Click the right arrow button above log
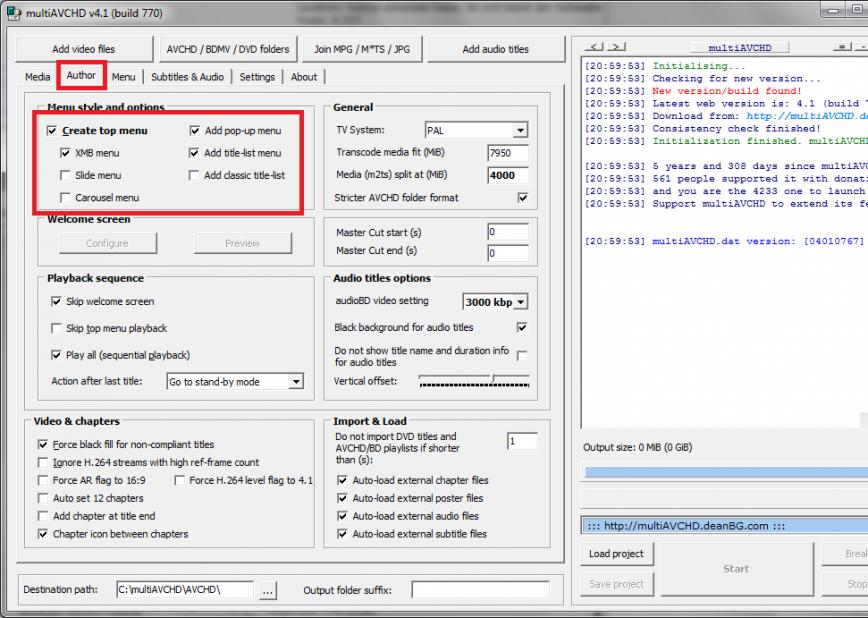The width and height of the screenshot is (868, 618). tap(615, 47)
